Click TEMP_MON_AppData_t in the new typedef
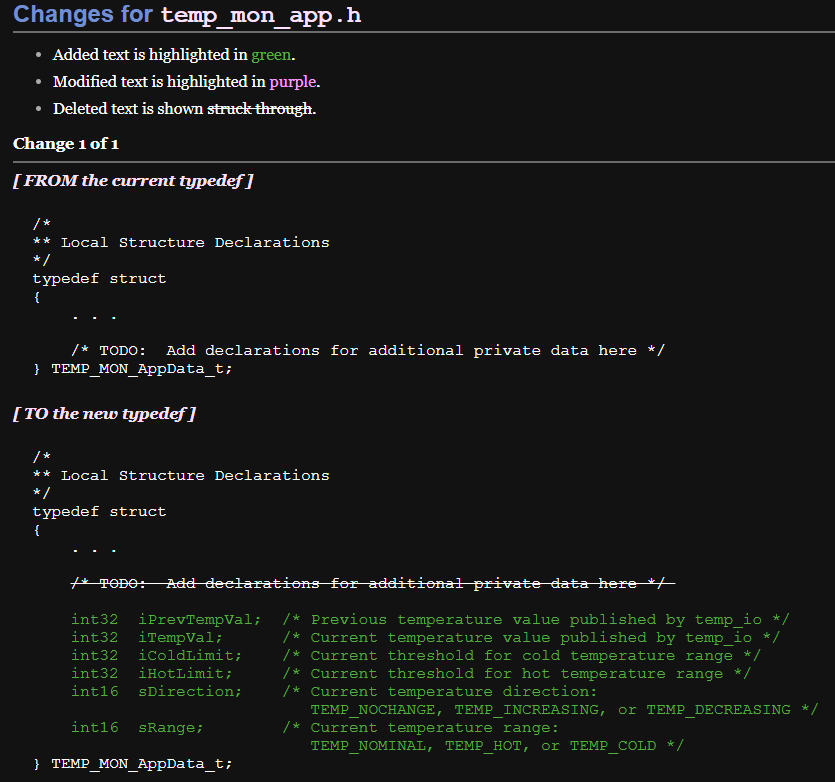 coord(141,764)
